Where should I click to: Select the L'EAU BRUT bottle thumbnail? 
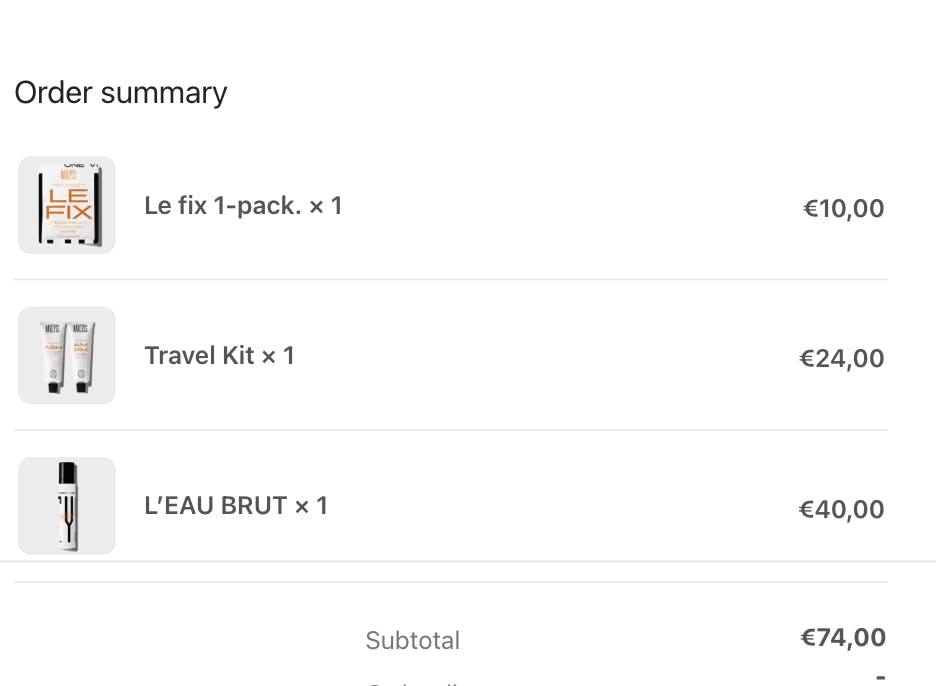tap(67, 505)
